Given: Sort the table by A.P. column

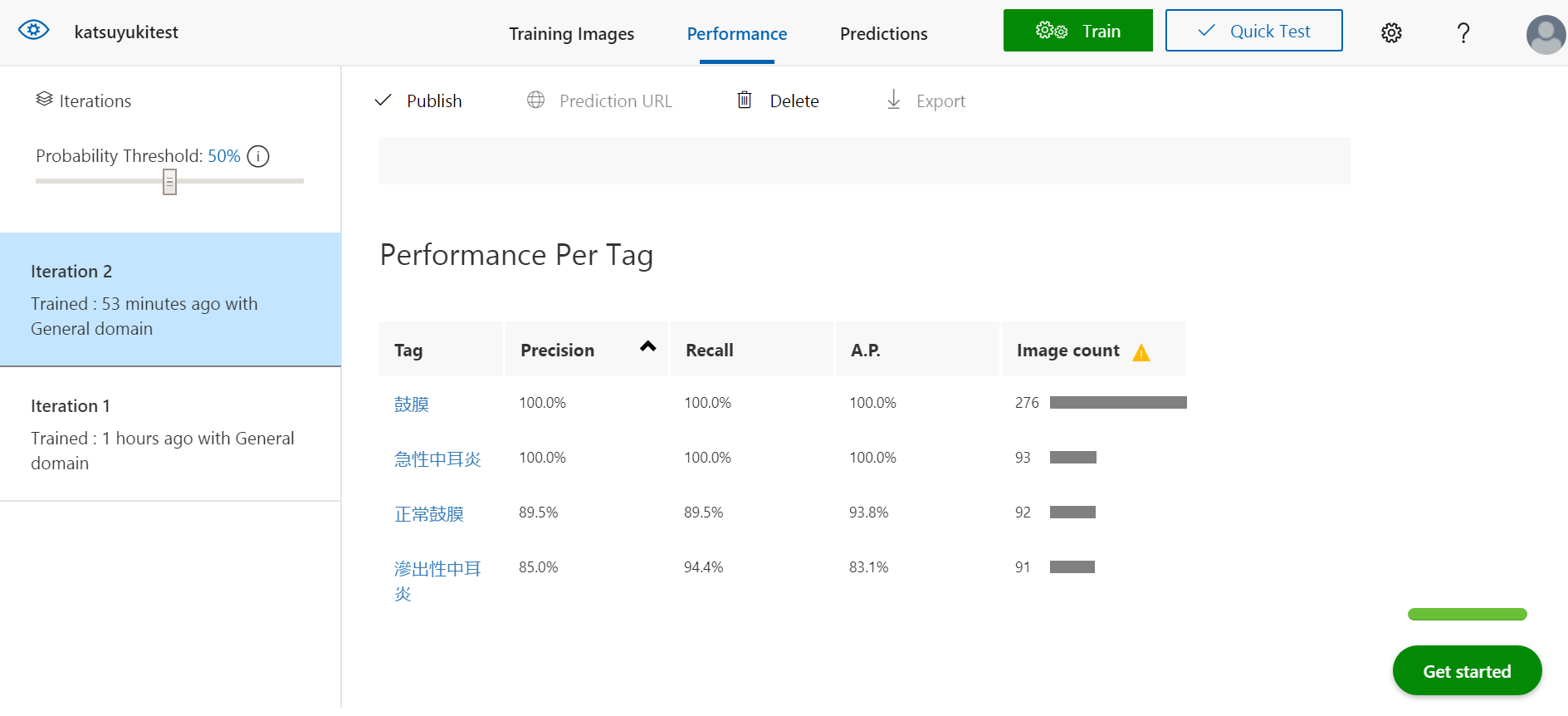Looking at the screenshot, I should [x=866, y=351].
